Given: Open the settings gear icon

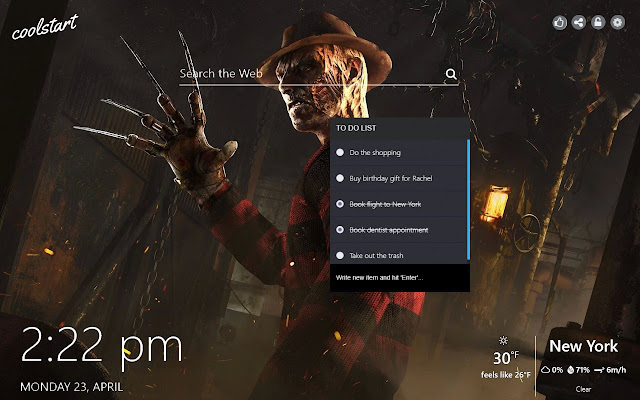Looking at the screenshot, I should (x=618, y=22).
